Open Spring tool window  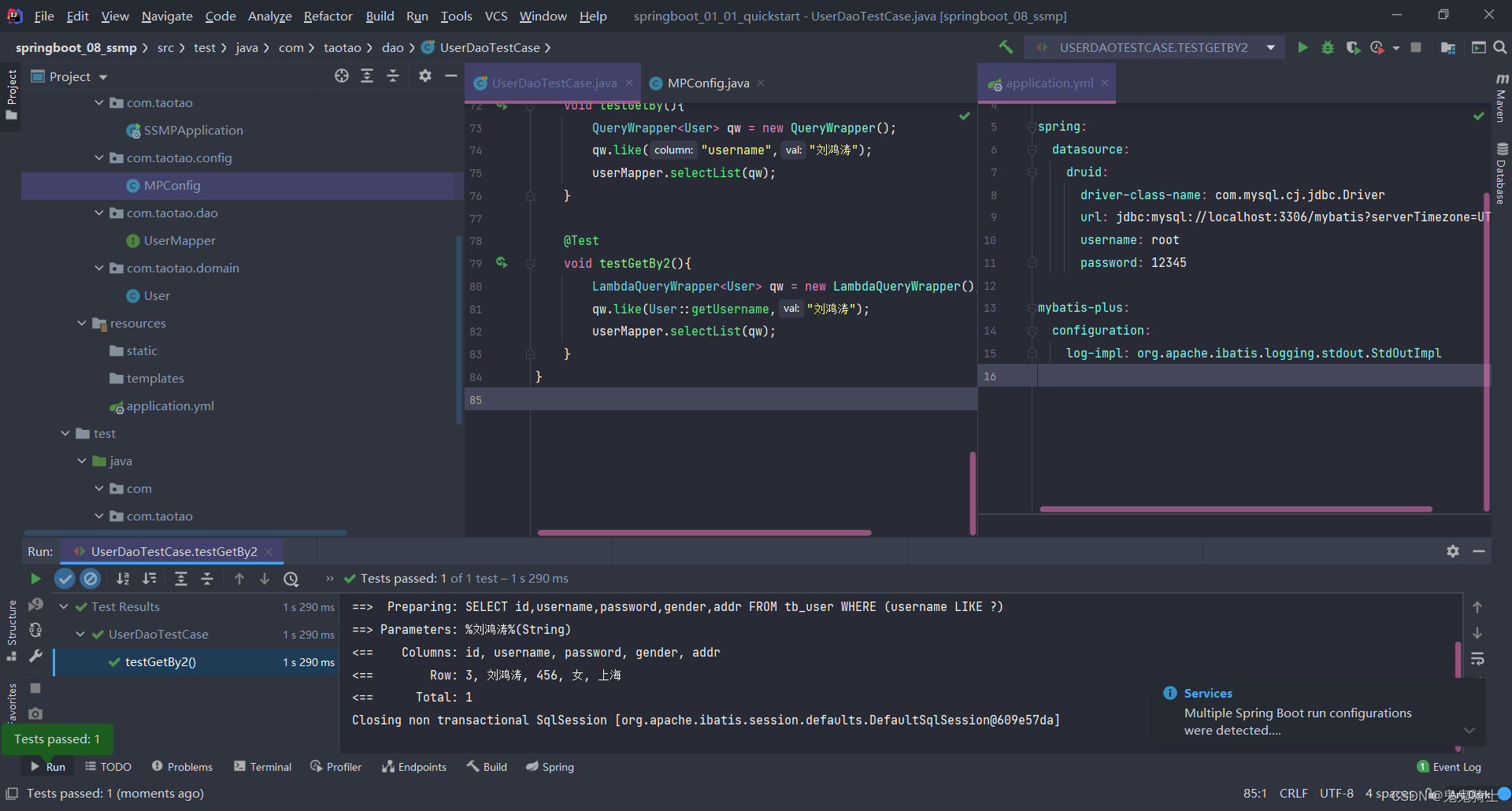click(550, 767)
